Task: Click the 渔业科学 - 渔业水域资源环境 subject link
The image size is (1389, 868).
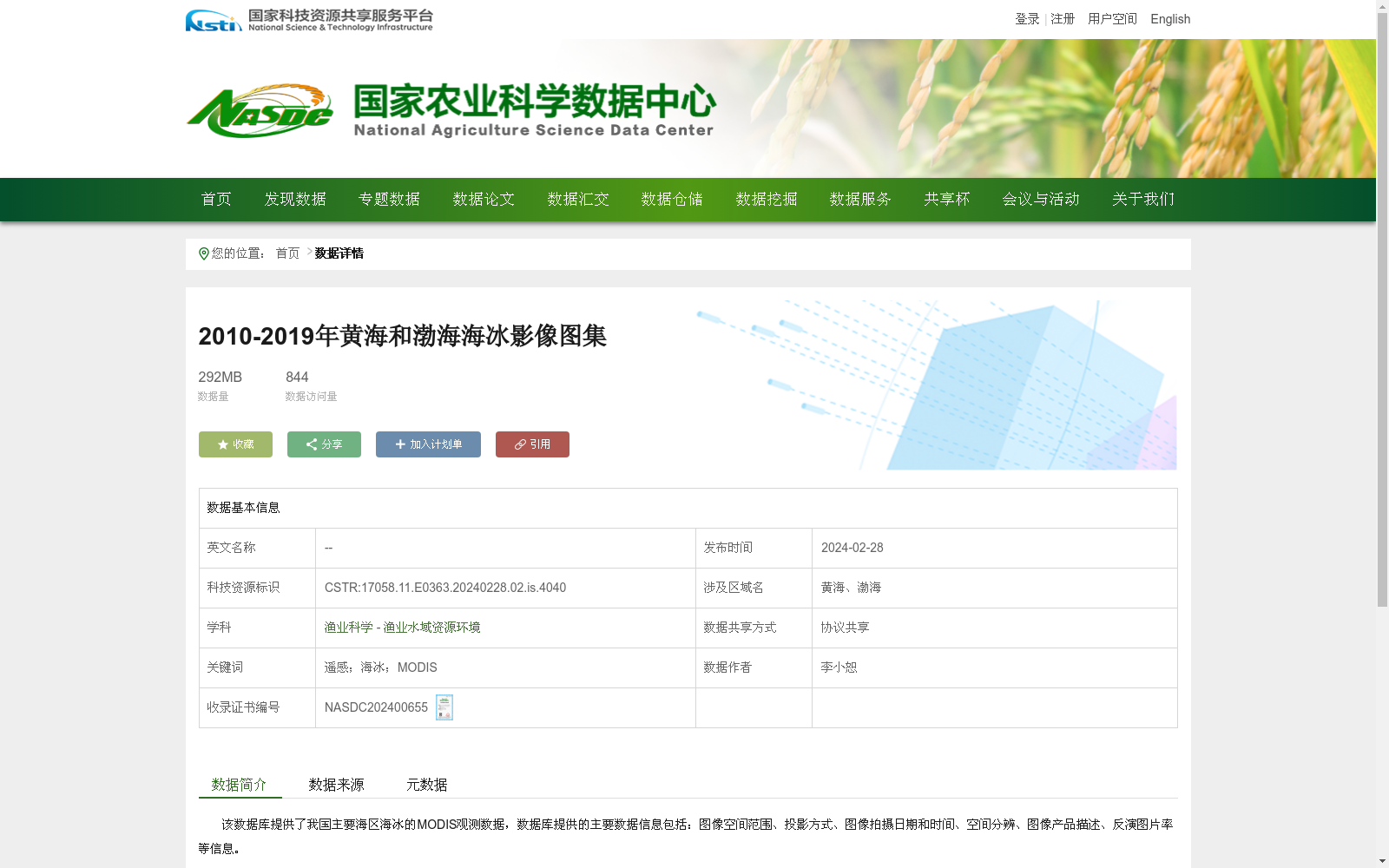Action: [x=402, y=628]
